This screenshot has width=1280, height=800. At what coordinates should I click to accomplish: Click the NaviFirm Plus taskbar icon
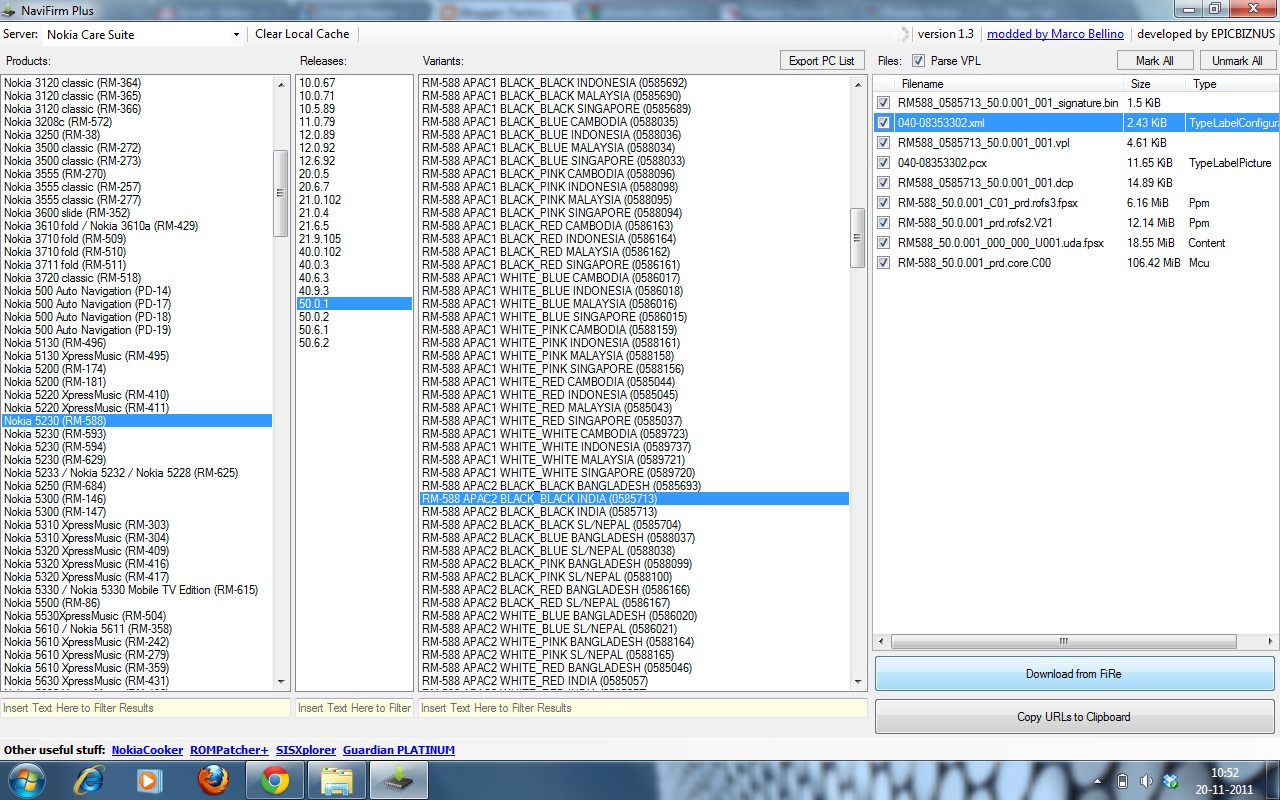[x=399, y=780]
